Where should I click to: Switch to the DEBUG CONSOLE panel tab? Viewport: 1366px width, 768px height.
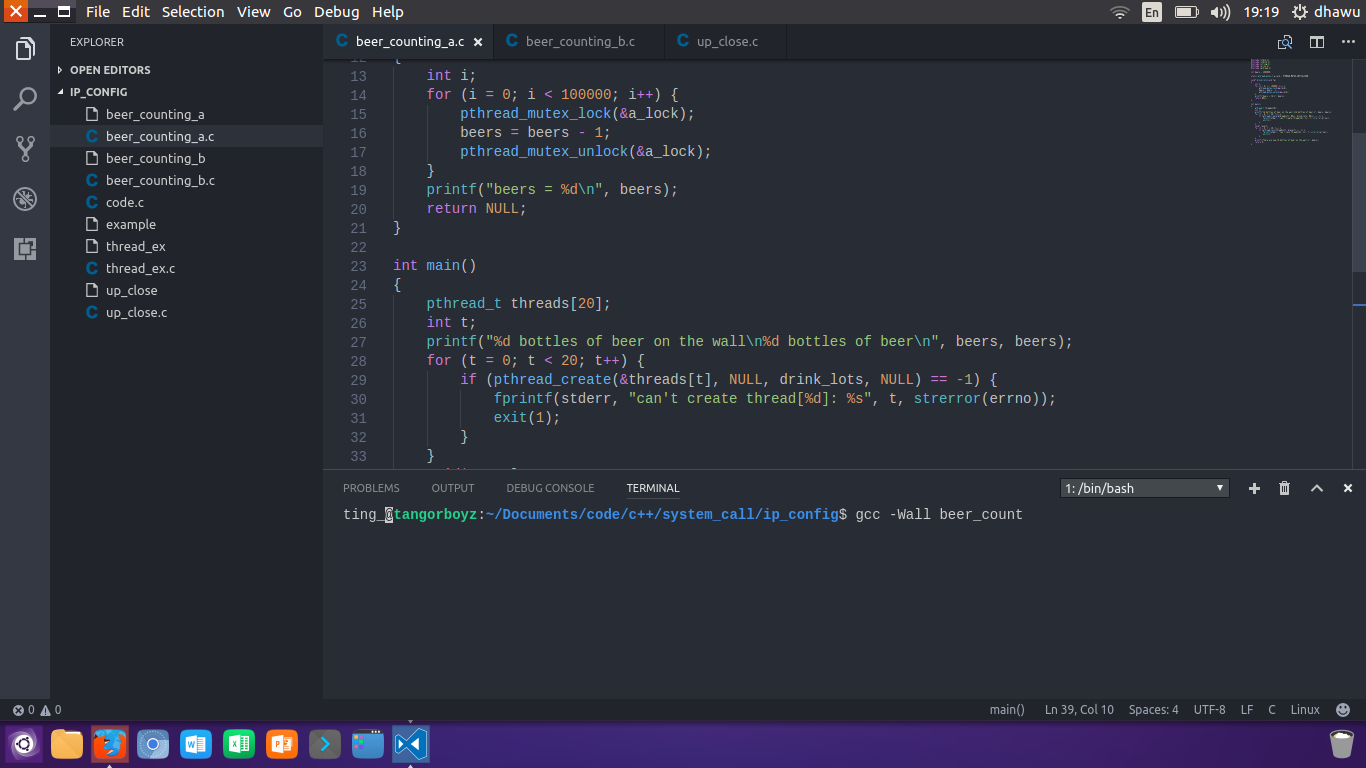click(550, 488)
